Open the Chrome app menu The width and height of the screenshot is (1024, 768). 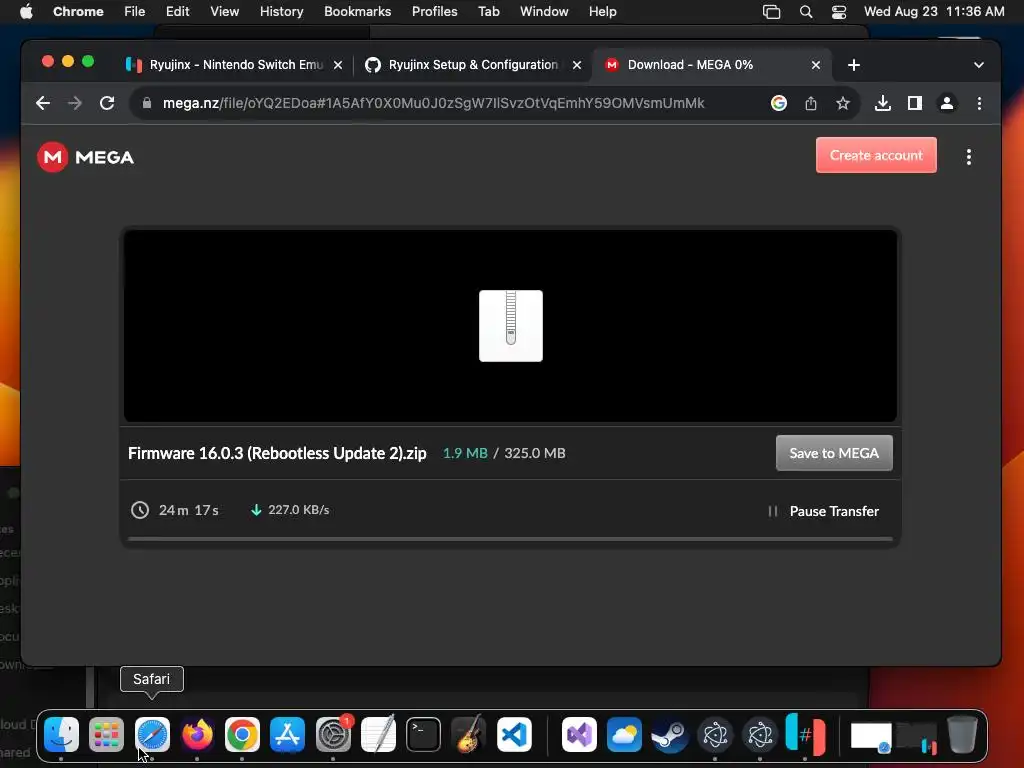78,11
